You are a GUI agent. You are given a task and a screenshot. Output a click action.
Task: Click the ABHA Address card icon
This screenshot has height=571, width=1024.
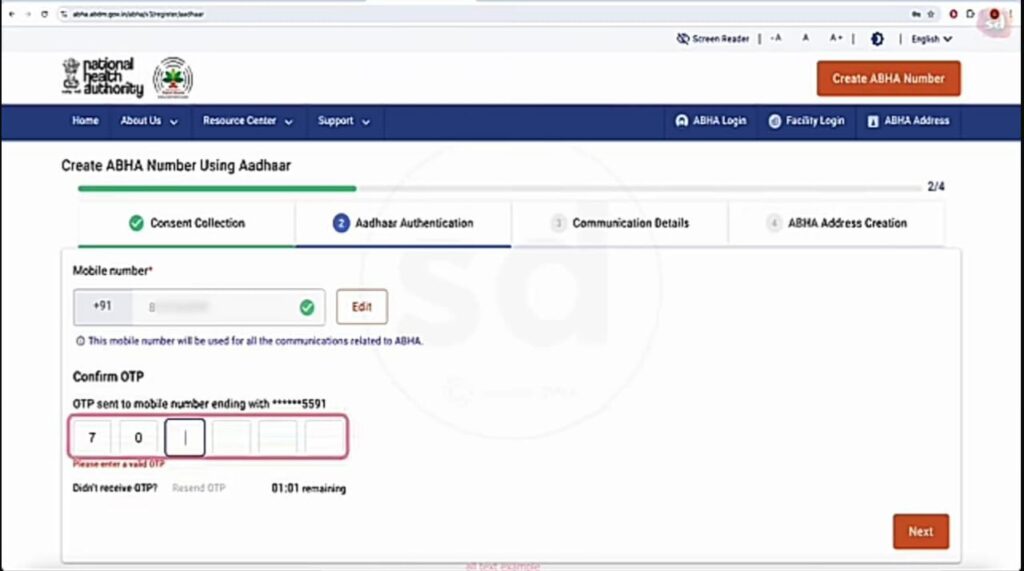[x=872, y=122]
